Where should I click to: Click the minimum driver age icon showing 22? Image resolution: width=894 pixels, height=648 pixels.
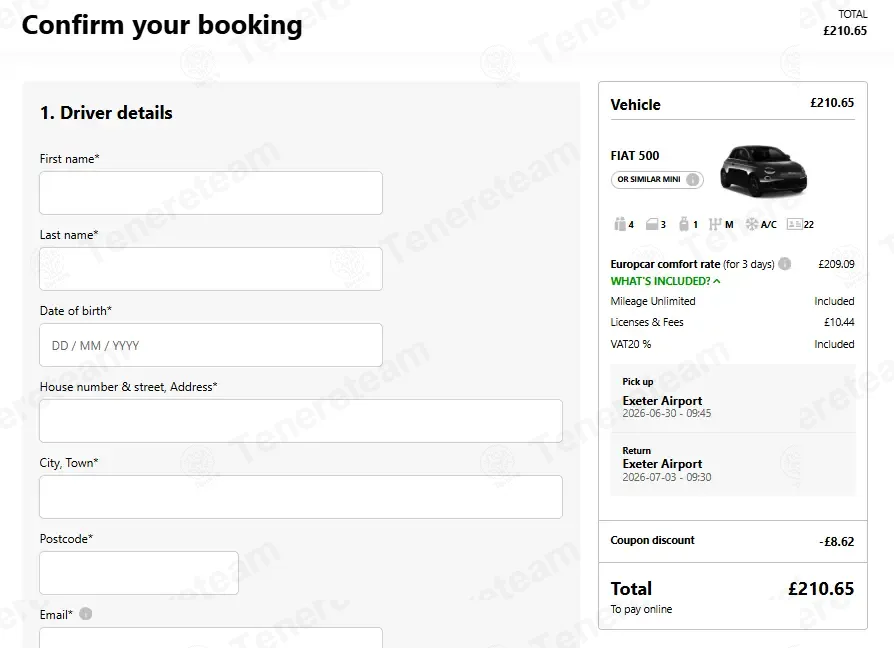point(794,224)
